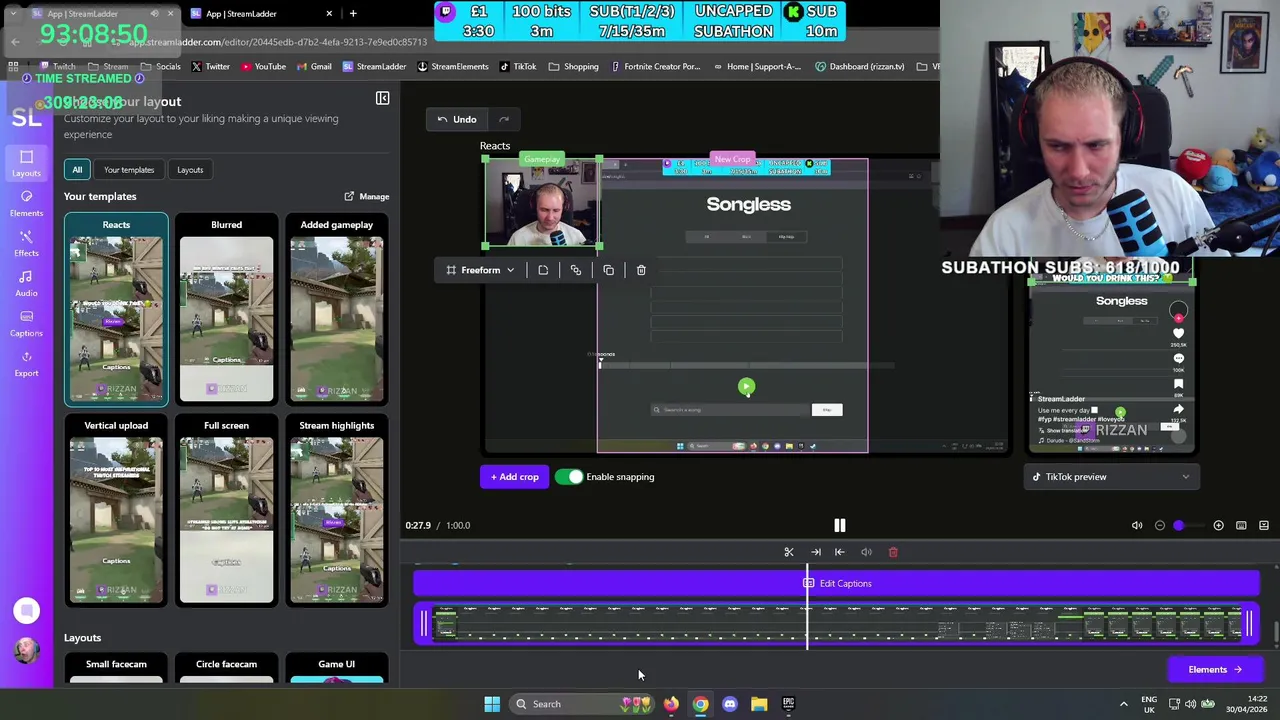Click the Edit Captions bar
Screen dimensions: 1280x720
(836, 584)
